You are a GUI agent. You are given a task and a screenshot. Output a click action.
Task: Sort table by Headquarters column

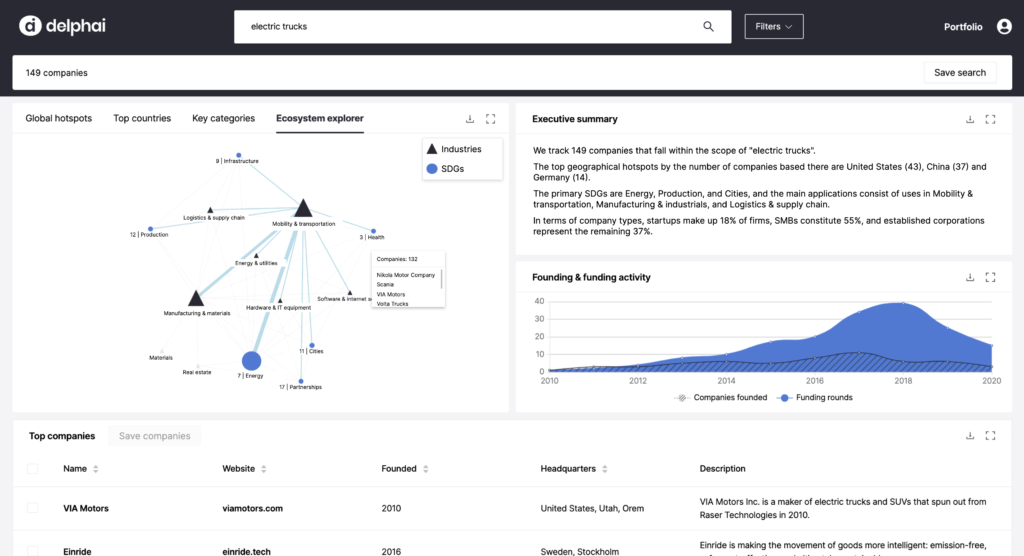pyautogui.click(x=573, y=468)
